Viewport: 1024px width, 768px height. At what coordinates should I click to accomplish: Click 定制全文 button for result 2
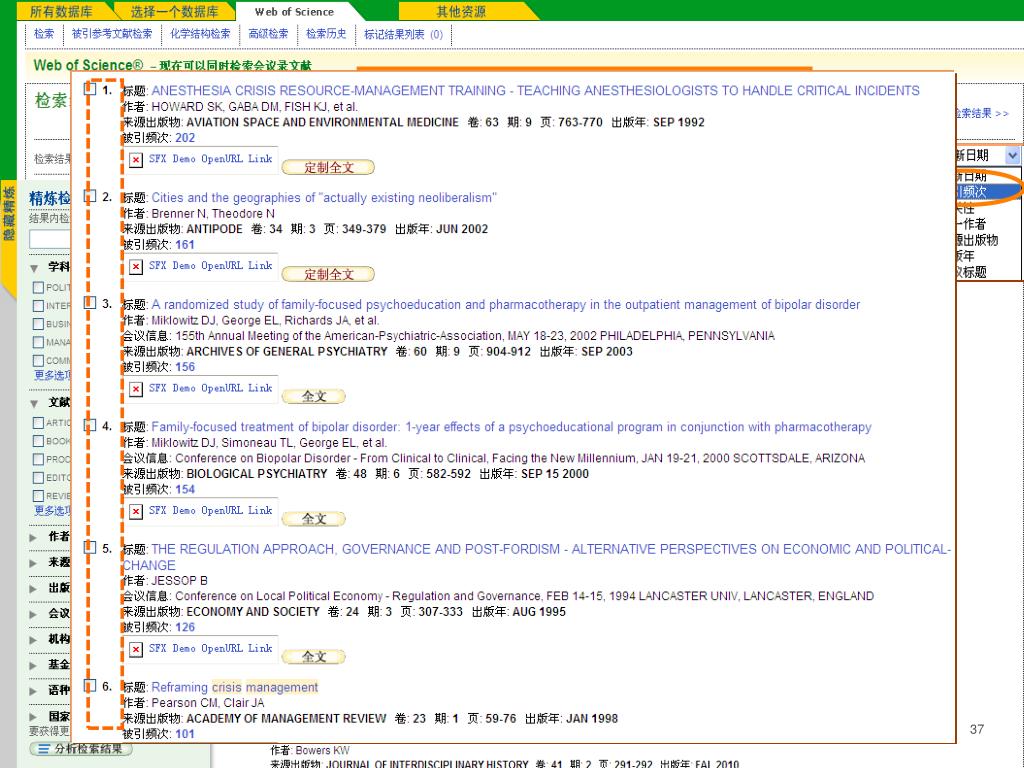tap(328, 274)
